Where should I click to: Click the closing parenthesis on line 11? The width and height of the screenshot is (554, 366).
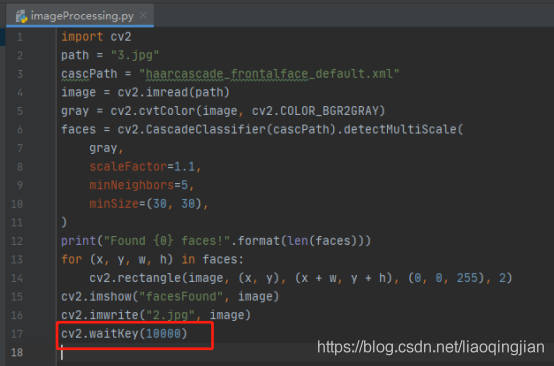click(x=64, y=222)
